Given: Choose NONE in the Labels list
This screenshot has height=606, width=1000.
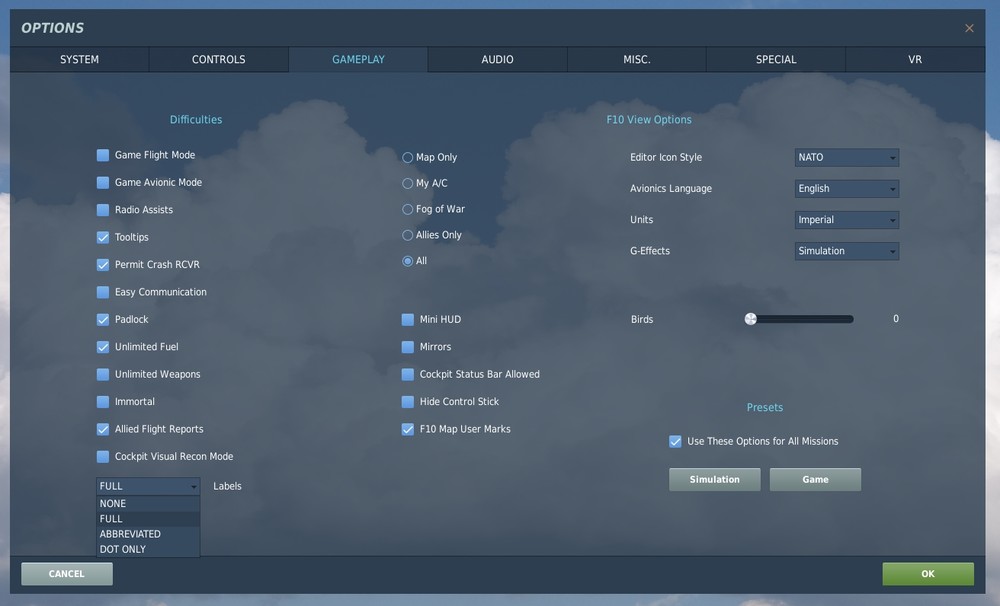Looking at the screenshot, I should click(x=148, y=504).
